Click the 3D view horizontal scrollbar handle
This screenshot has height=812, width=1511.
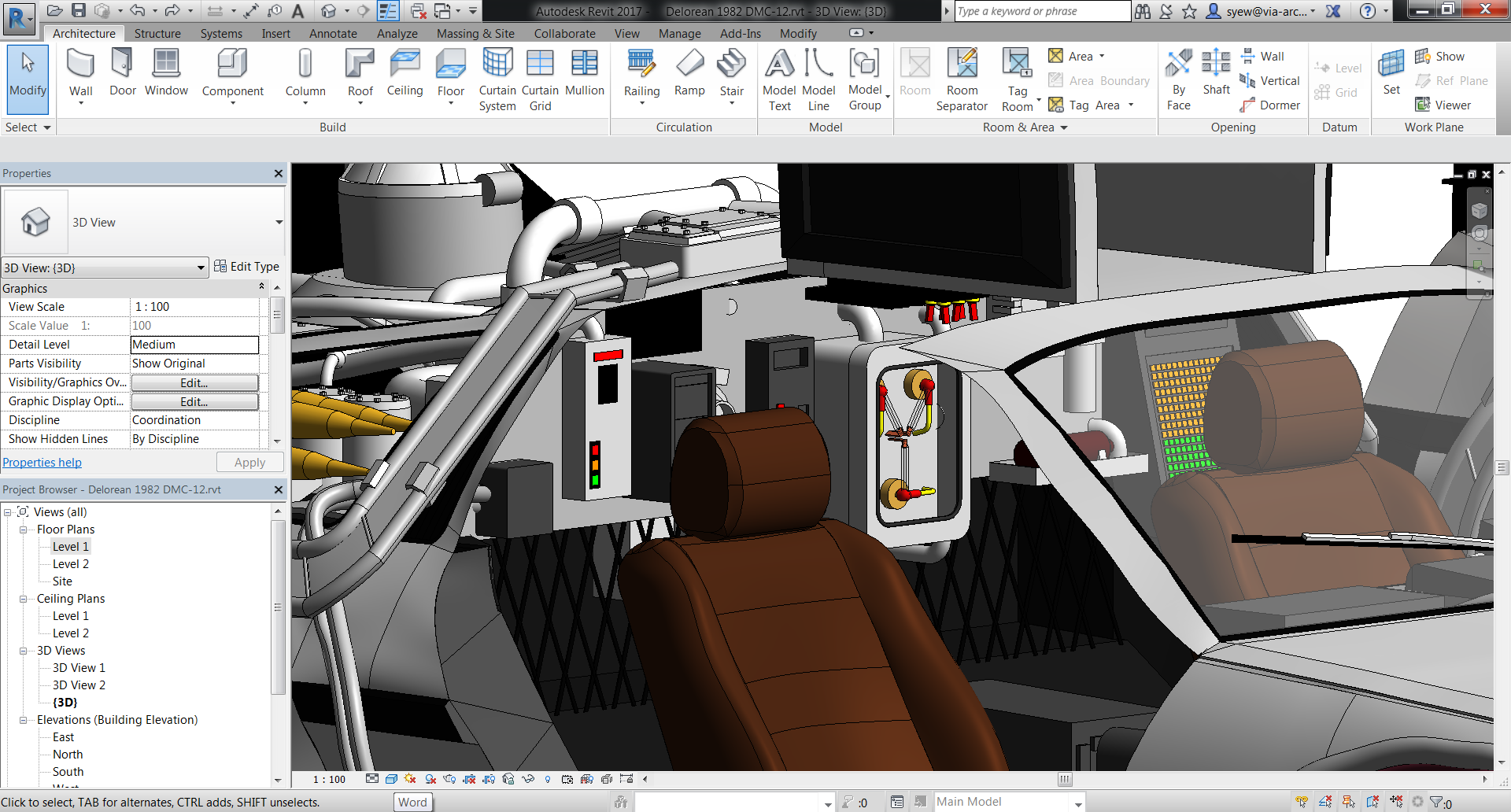click(x=1064, y=779)
